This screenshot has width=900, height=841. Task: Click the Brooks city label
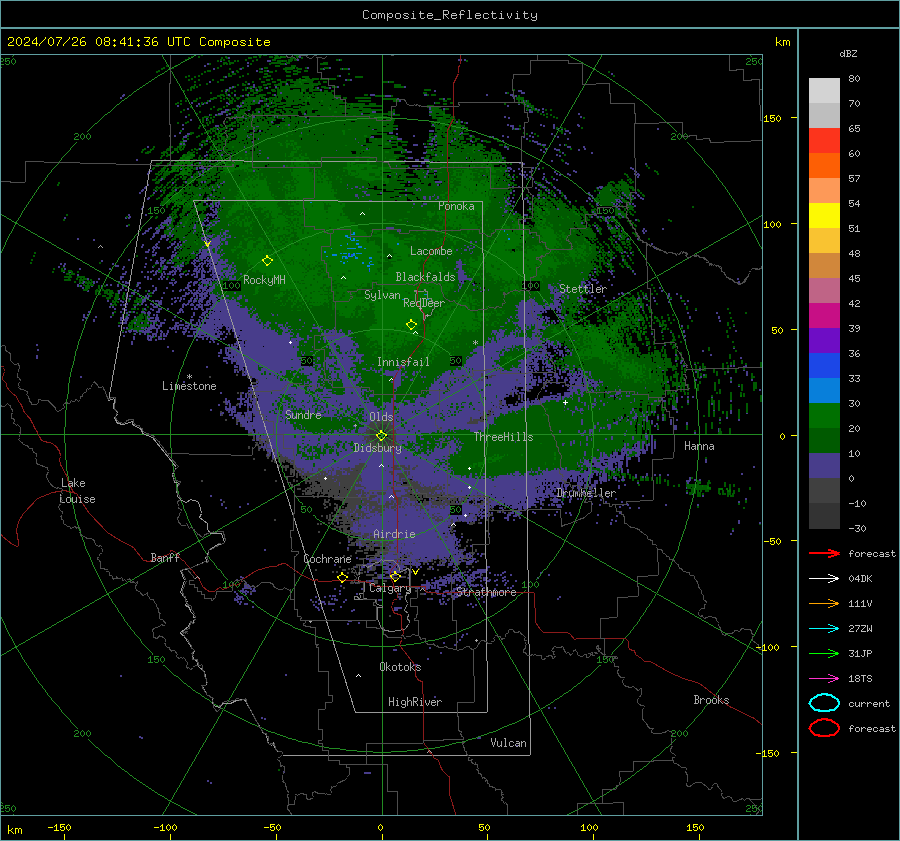(711, 700)
